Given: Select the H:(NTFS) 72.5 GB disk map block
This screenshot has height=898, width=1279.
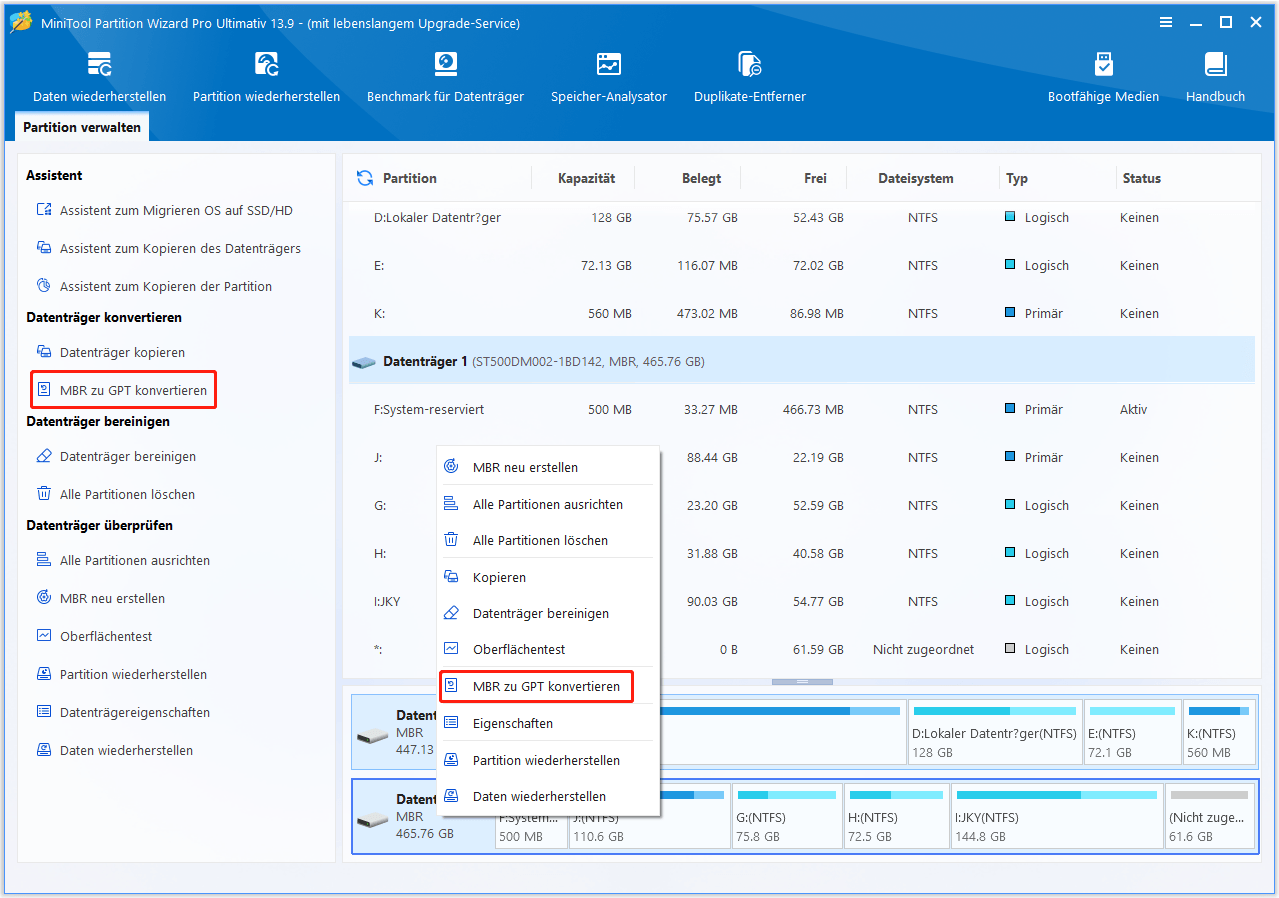Looking at the screenshot, I should click(896, 816).
